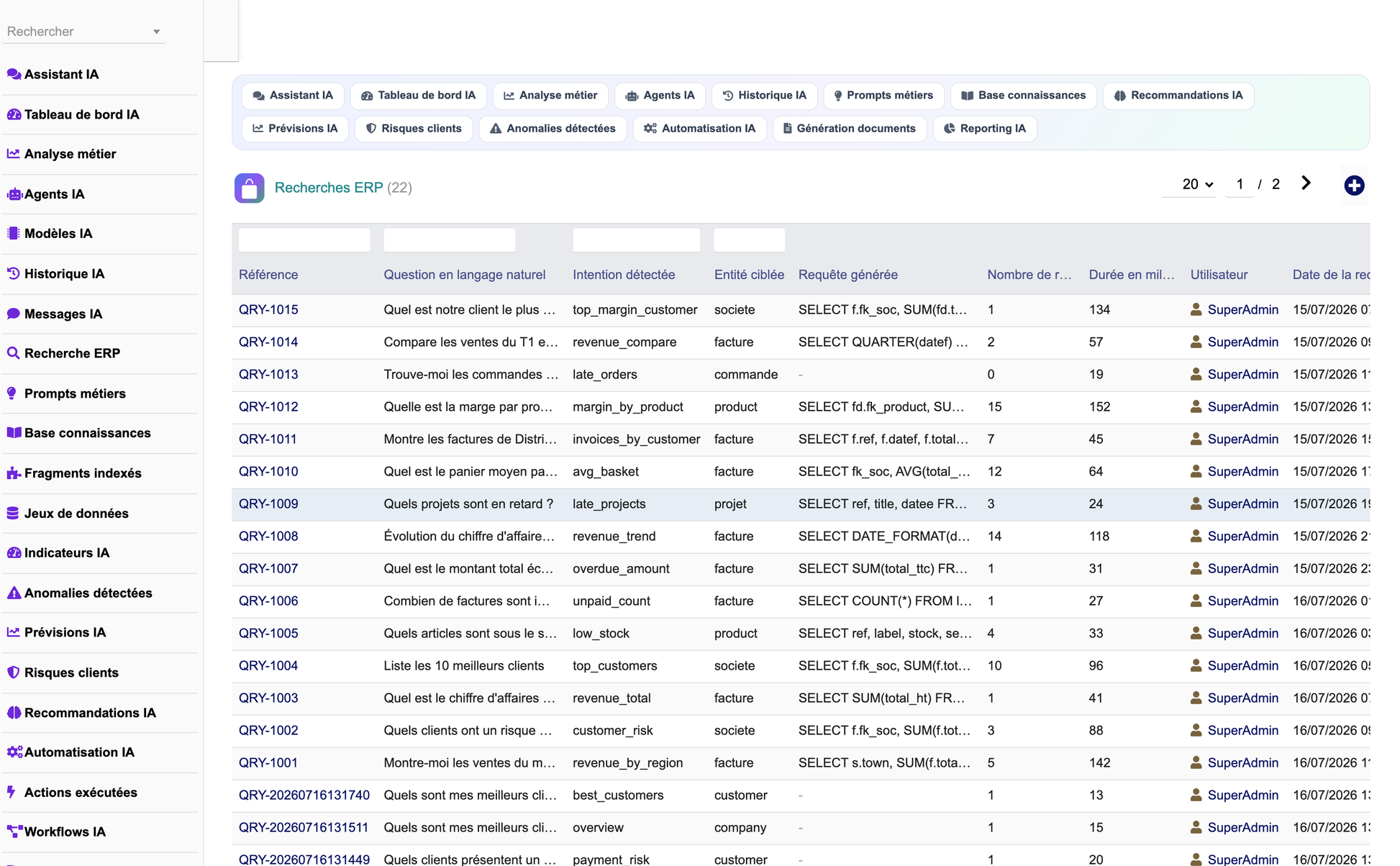This screenshot has height=866, width=1400.
Task: Click Risques clients shield icon in sidebar
Action: (13, 673)
